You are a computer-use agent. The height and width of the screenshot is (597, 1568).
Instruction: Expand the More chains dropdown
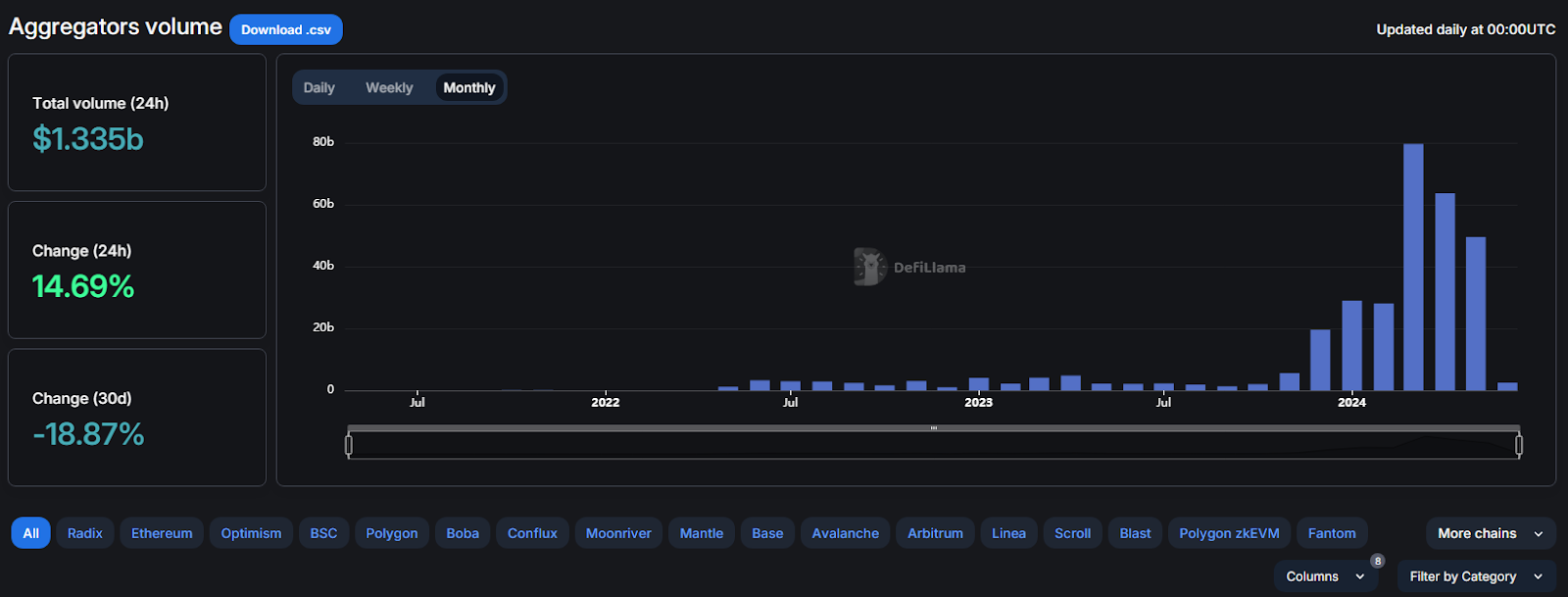point(1490,533)
